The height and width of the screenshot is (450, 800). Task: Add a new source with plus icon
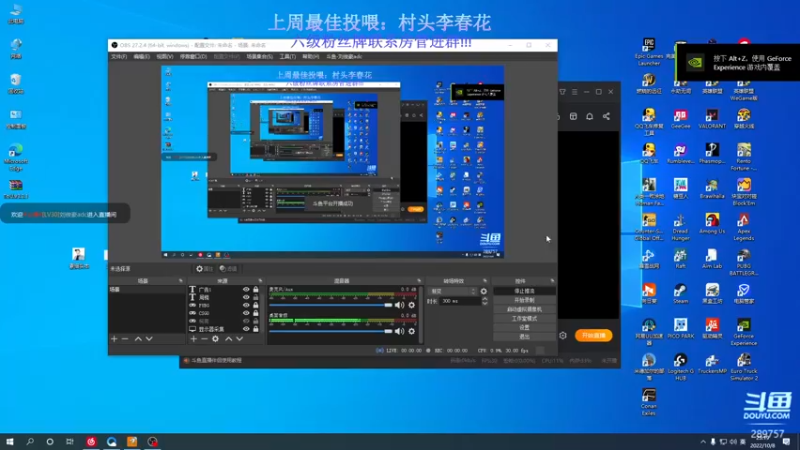(x=193, y=339)
